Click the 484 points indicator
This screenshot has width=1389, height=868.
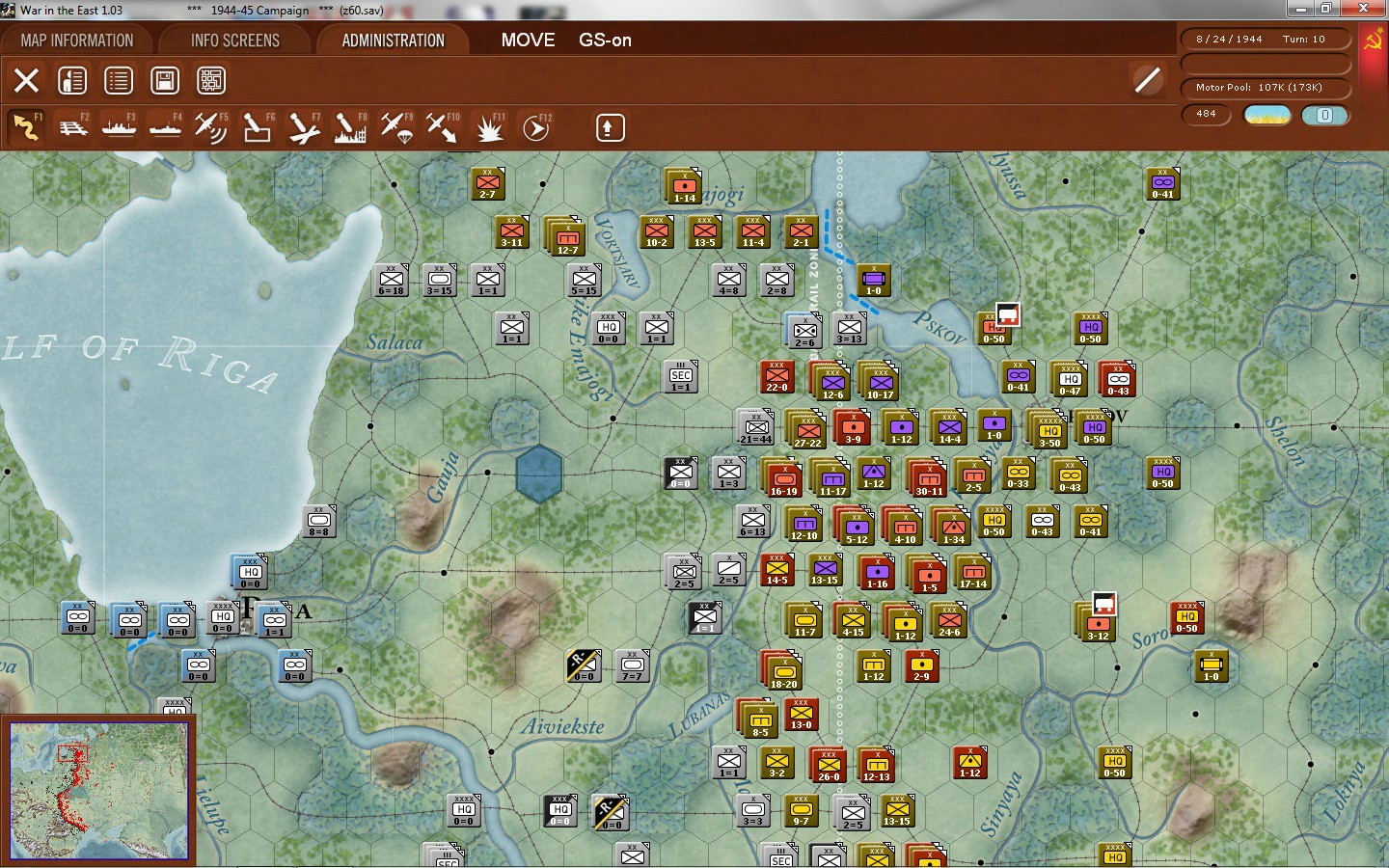tap(1207, 114)
